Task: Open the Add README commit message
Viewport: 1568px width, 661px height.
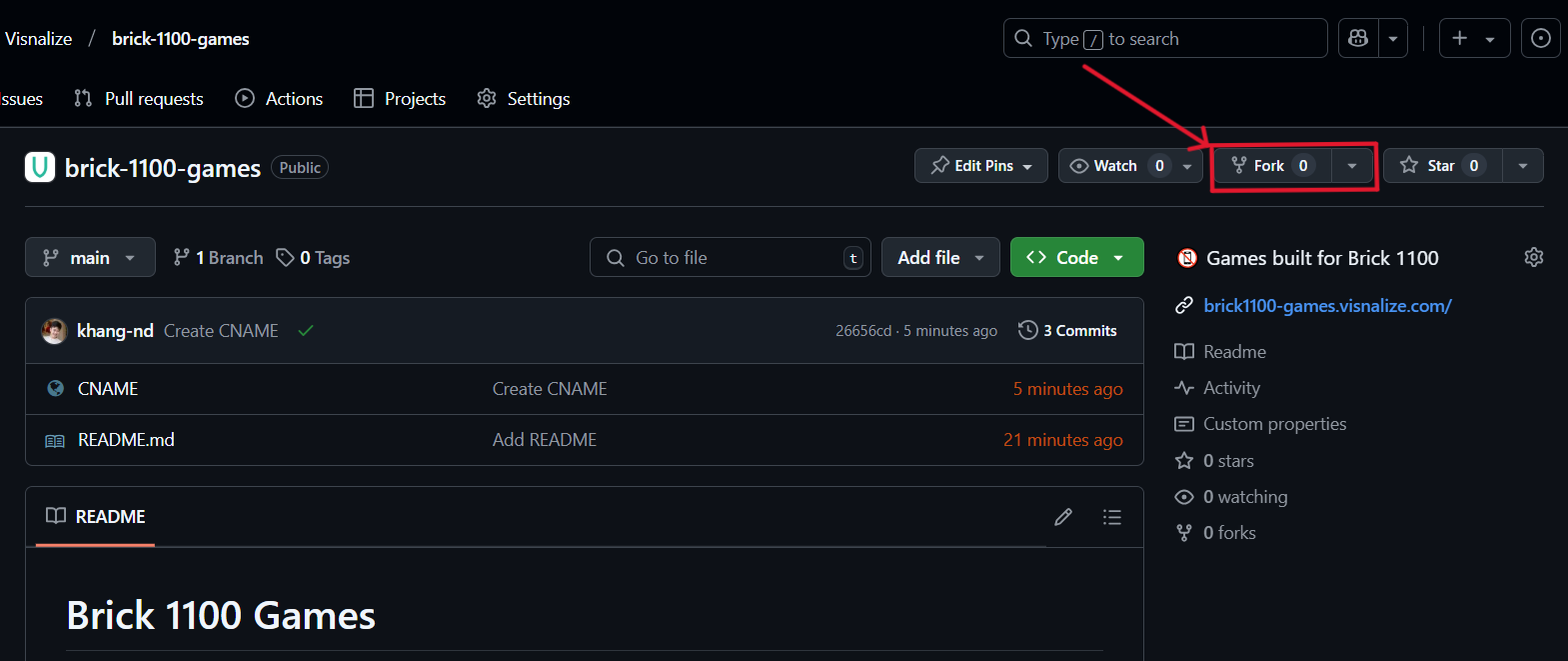Action: tap(545, 440)
